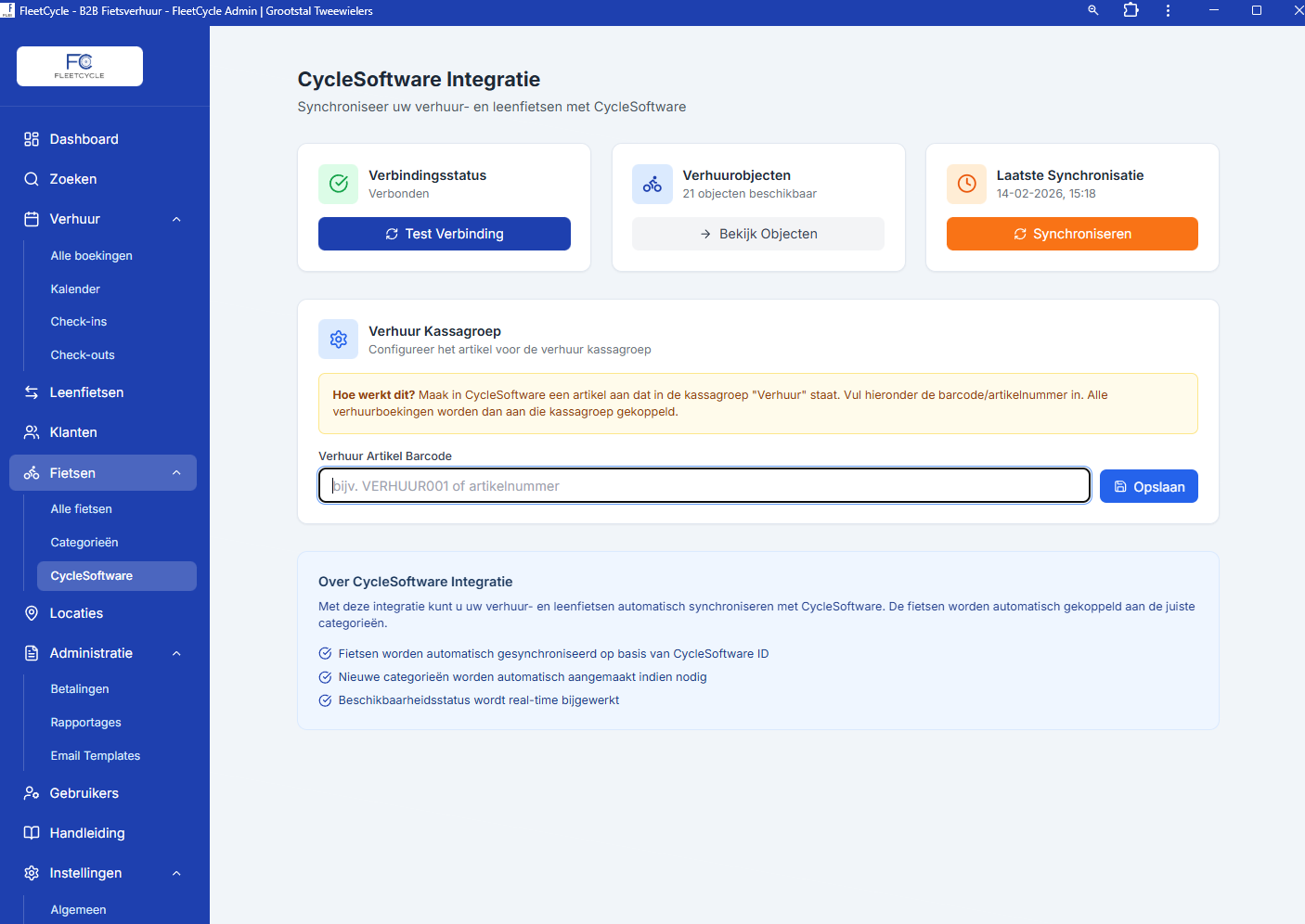Click the Locaties pin icon
Viewport: 1305px width, 924px height.
click(x=31, y=612)
